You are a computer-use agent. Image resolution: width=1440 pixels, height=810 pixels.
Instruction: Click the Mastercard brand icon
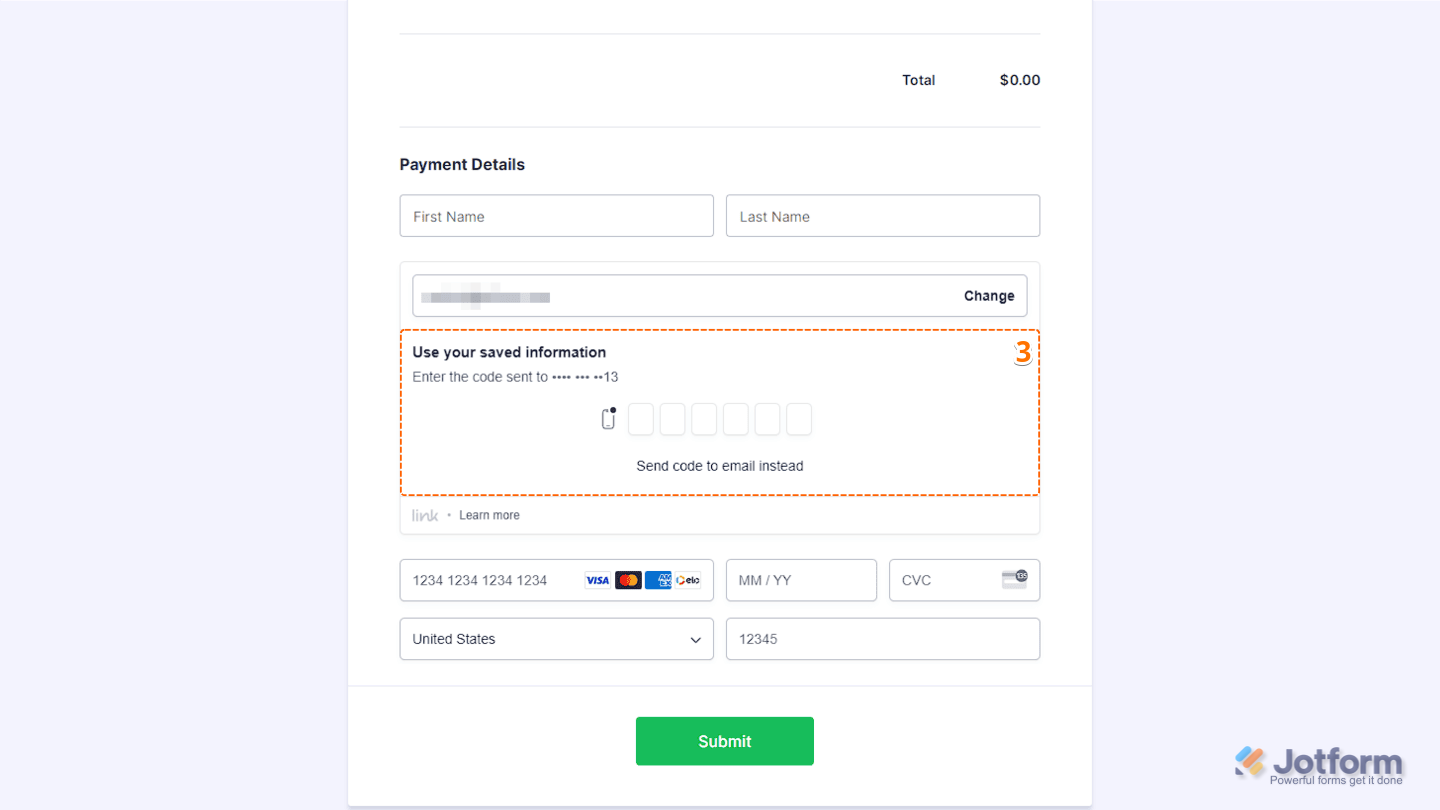(627, 580)
